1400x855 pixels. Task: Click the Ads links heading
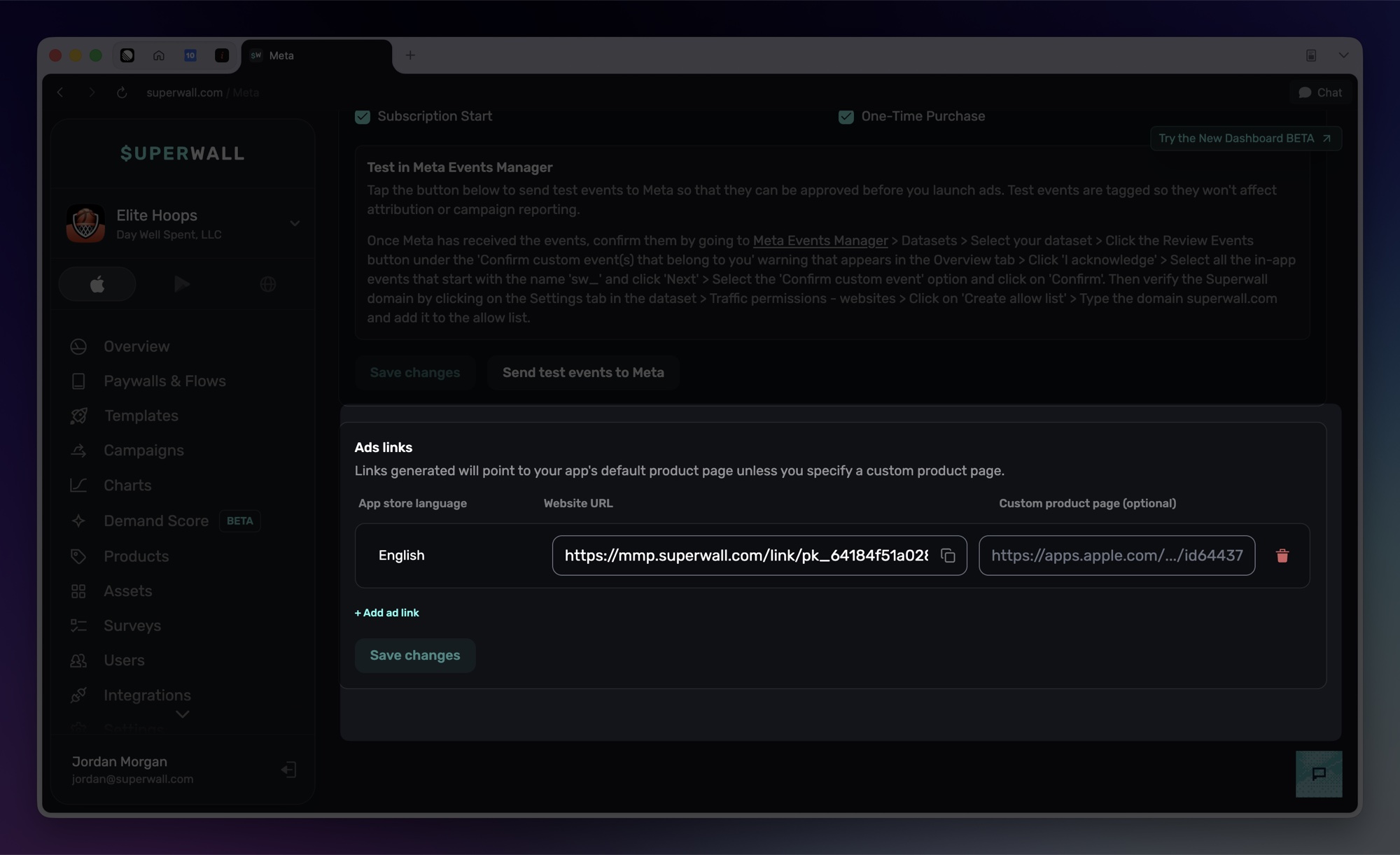coord(384,448)
